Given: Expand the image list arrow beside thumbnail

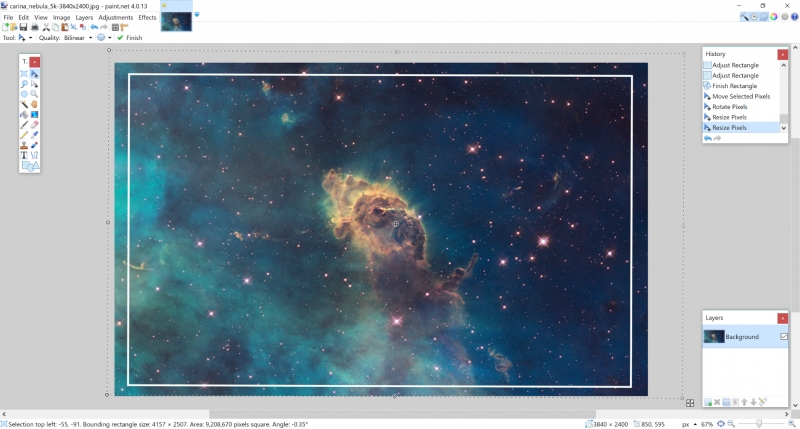Looking at the screenshot, I should [x=196, y=15].
